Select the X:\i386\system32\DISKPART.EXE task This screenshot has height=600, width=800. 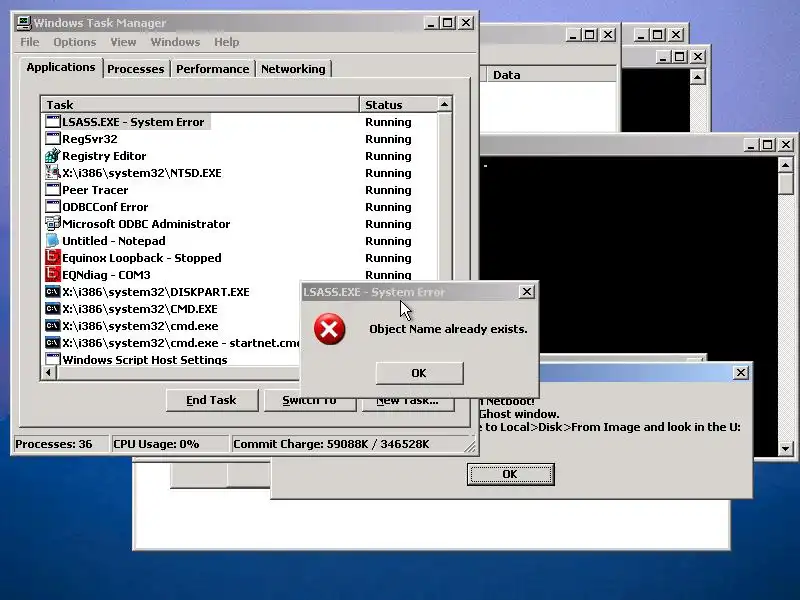coord(156,292)
